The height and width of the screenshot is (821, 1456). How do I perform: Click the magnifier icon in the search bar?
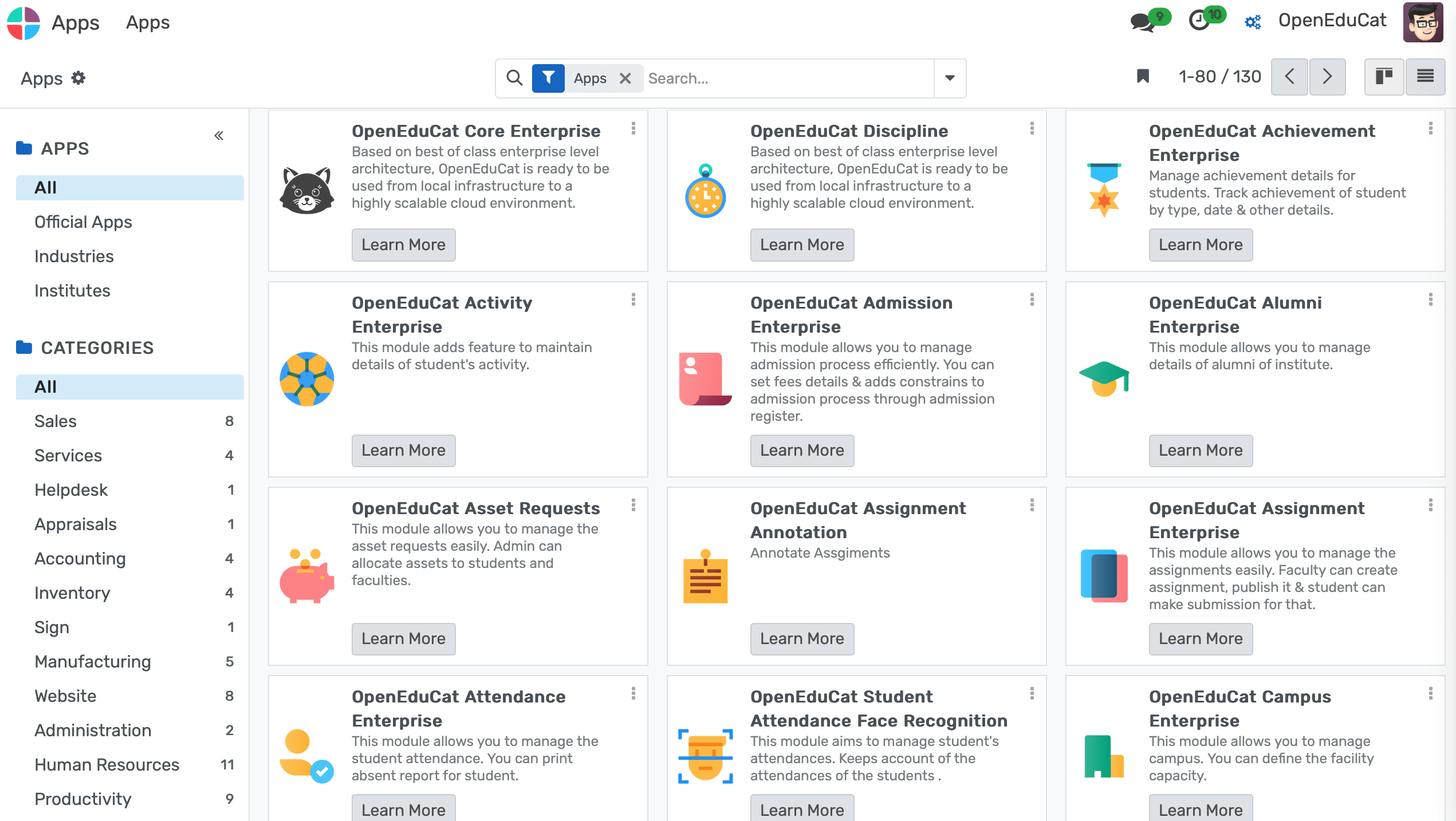point(514,78)
